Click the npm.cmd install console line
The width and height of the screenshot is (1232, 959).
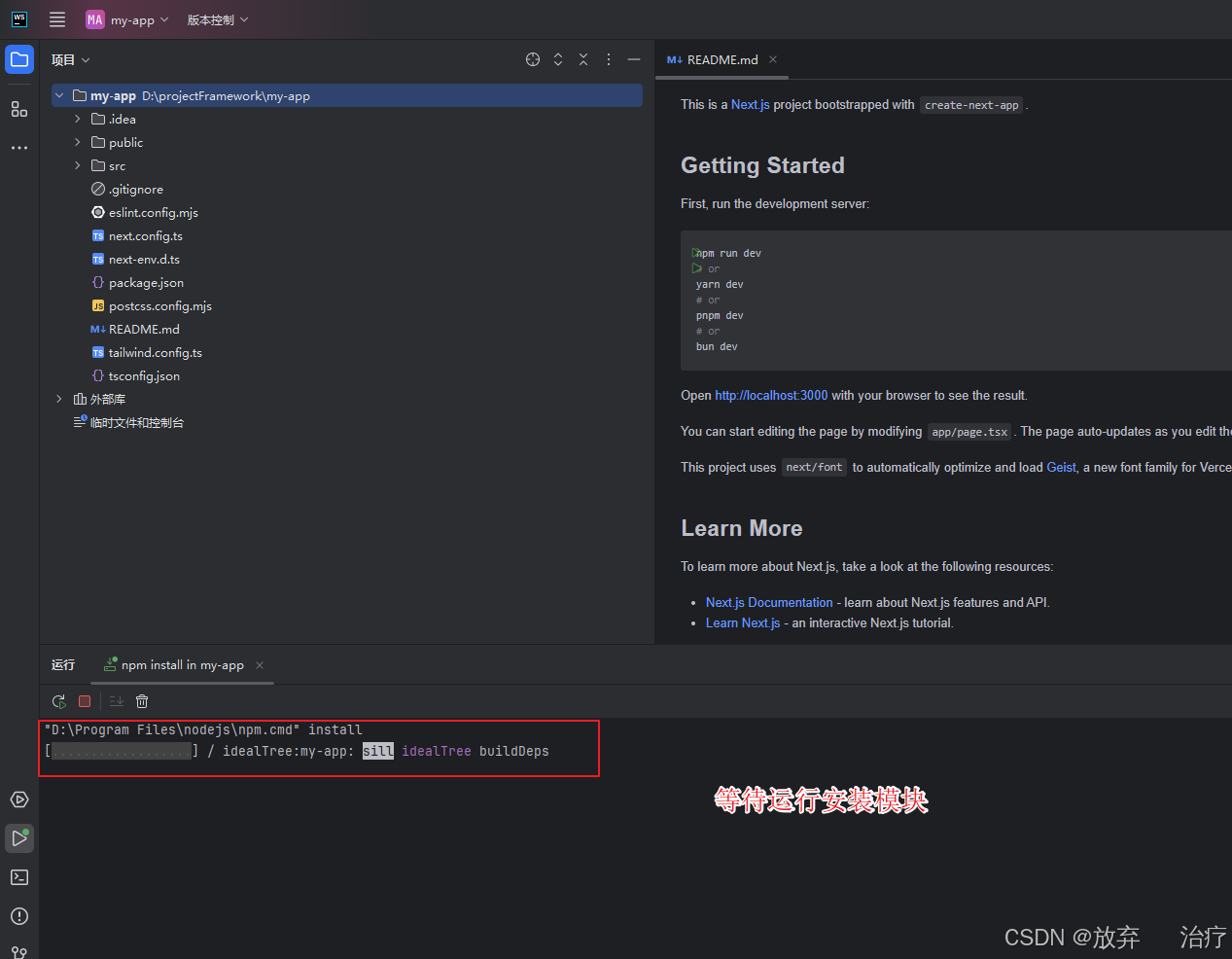203,729
